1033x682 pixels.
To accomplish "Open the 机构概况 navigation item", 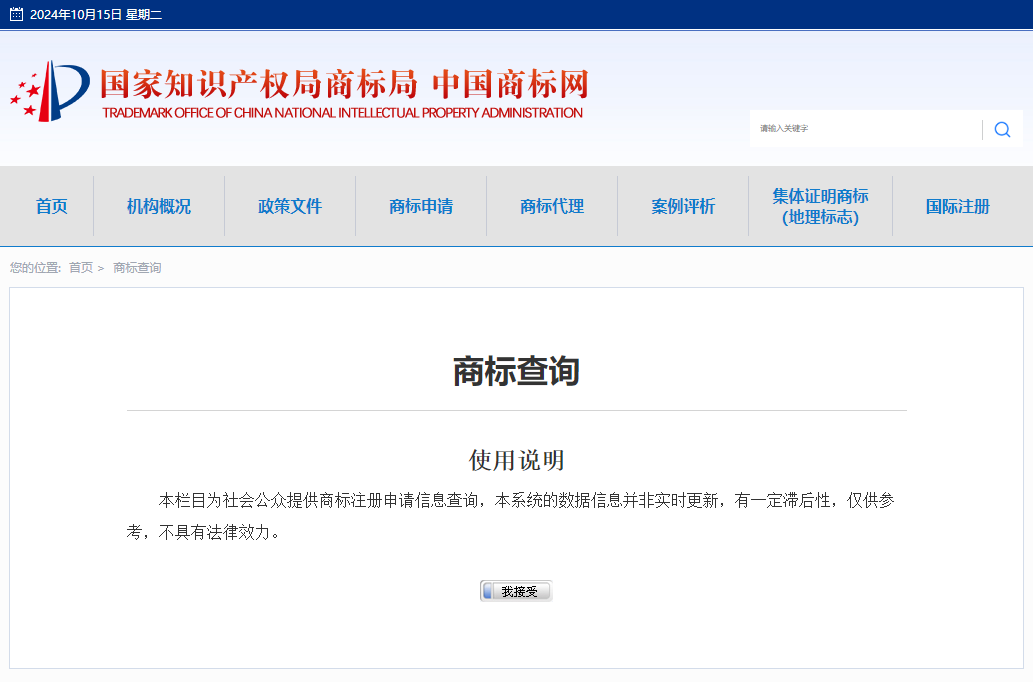I will point(159,206).
